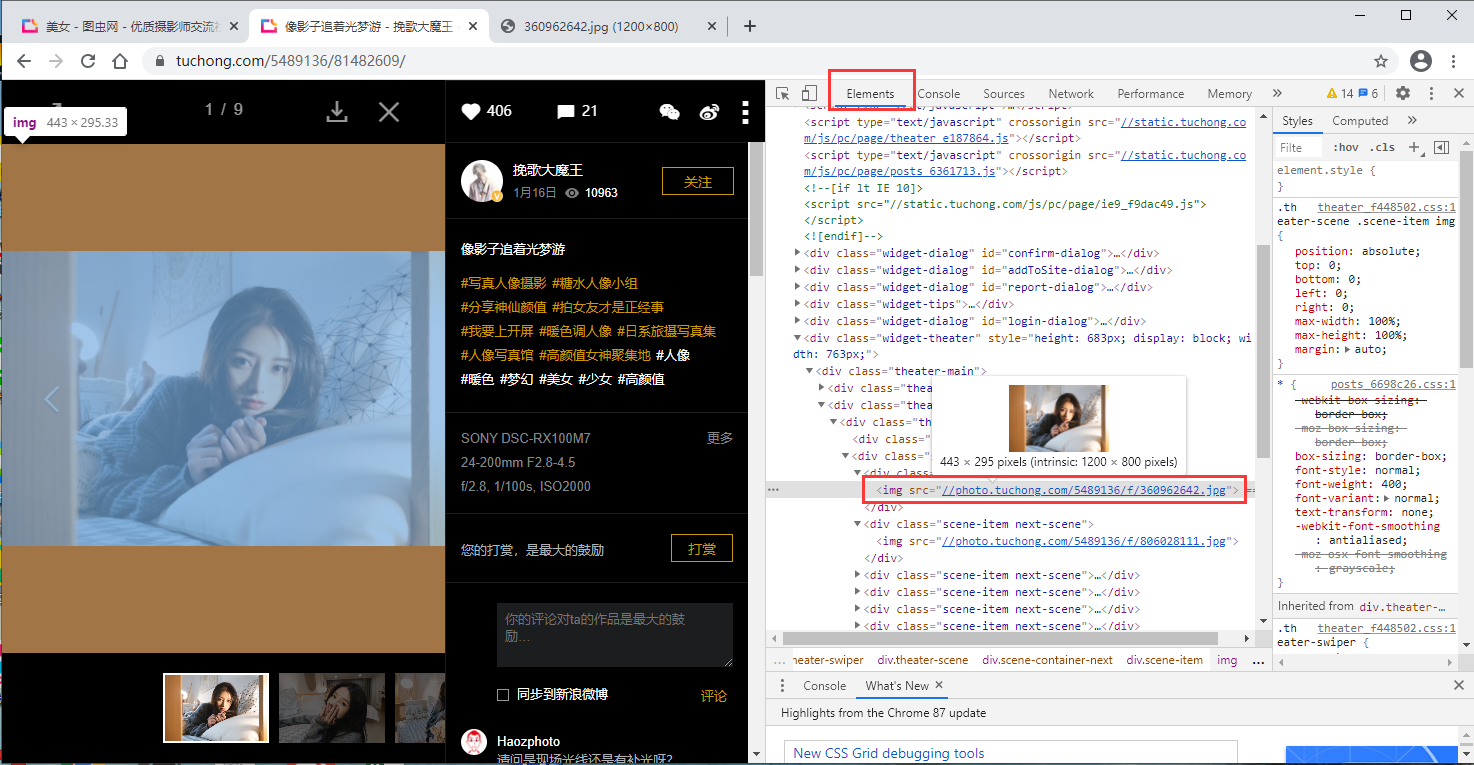Click the #写真人像摄影 tag
This screenshot has width=1474, height=765.
tap(504, 283)
